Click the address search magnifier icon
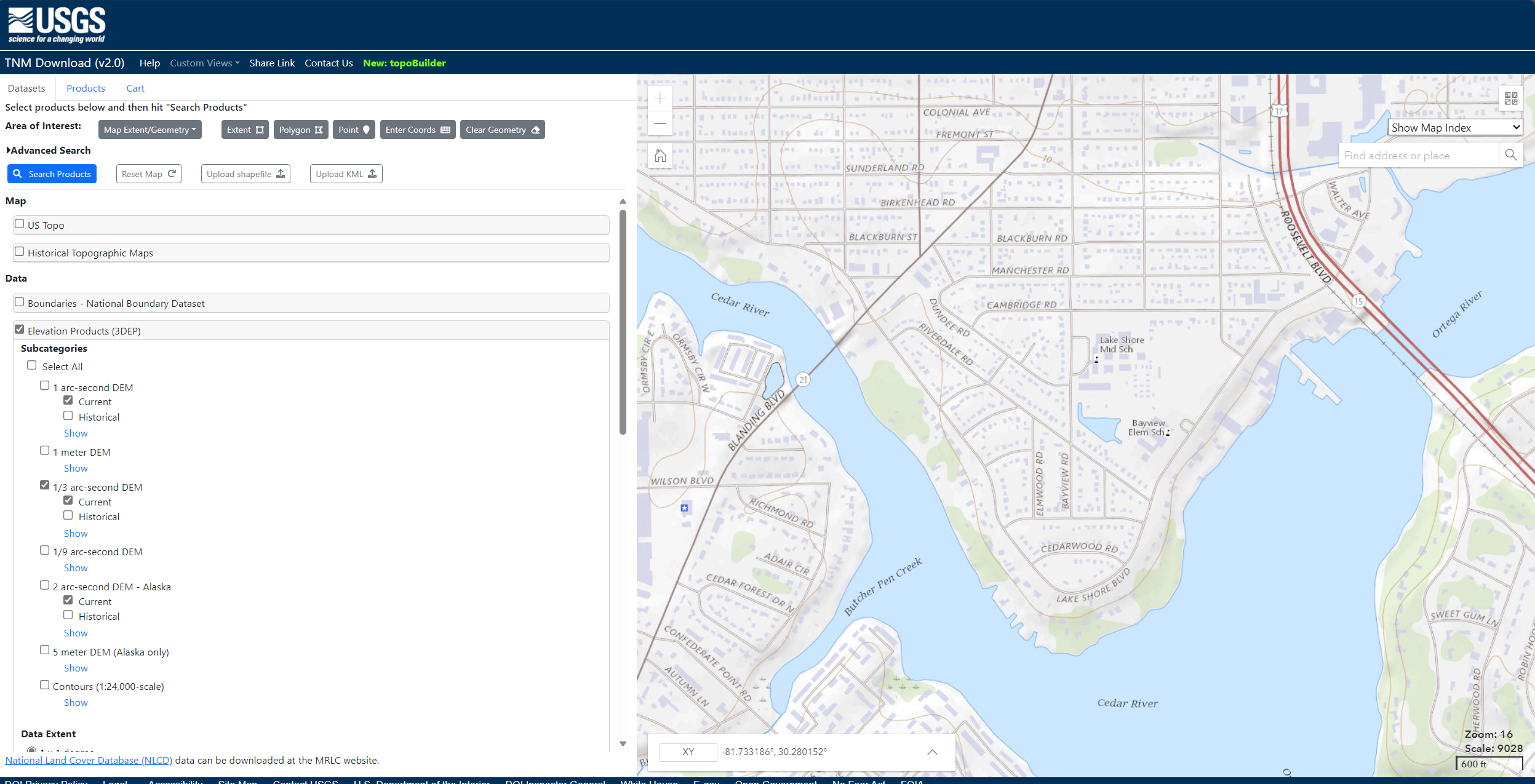 pyautogui.click(x=1510, y=155)
